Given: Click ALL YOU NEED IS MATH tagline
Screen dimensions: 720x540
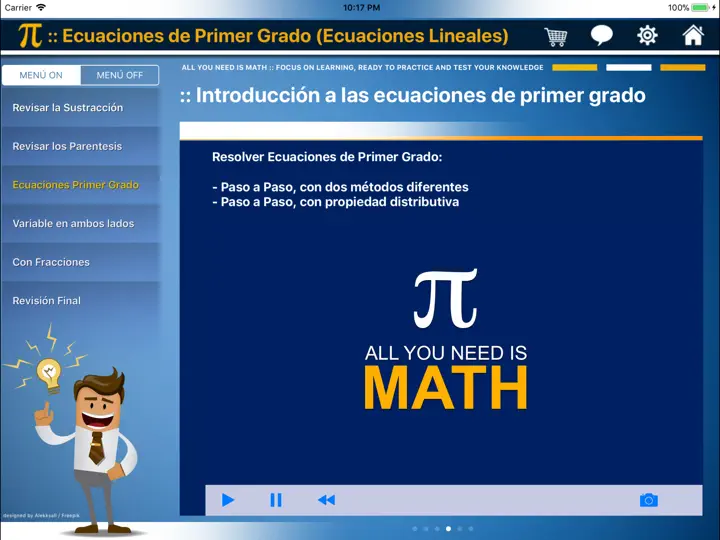Looking at the screenshot, I should (x=362, y=68).
